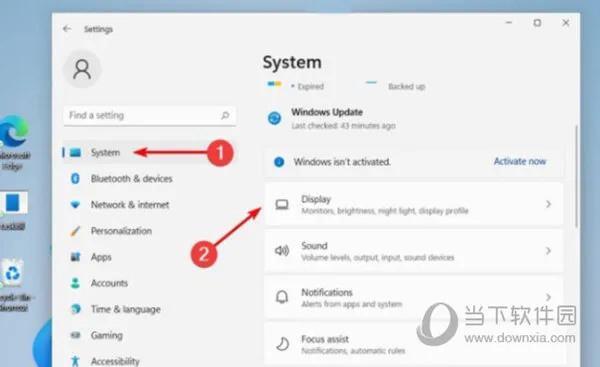This screenshot has width=600, height=367.
Task: Select the blue file desktop icon
Action: click(x=13, y=210)
